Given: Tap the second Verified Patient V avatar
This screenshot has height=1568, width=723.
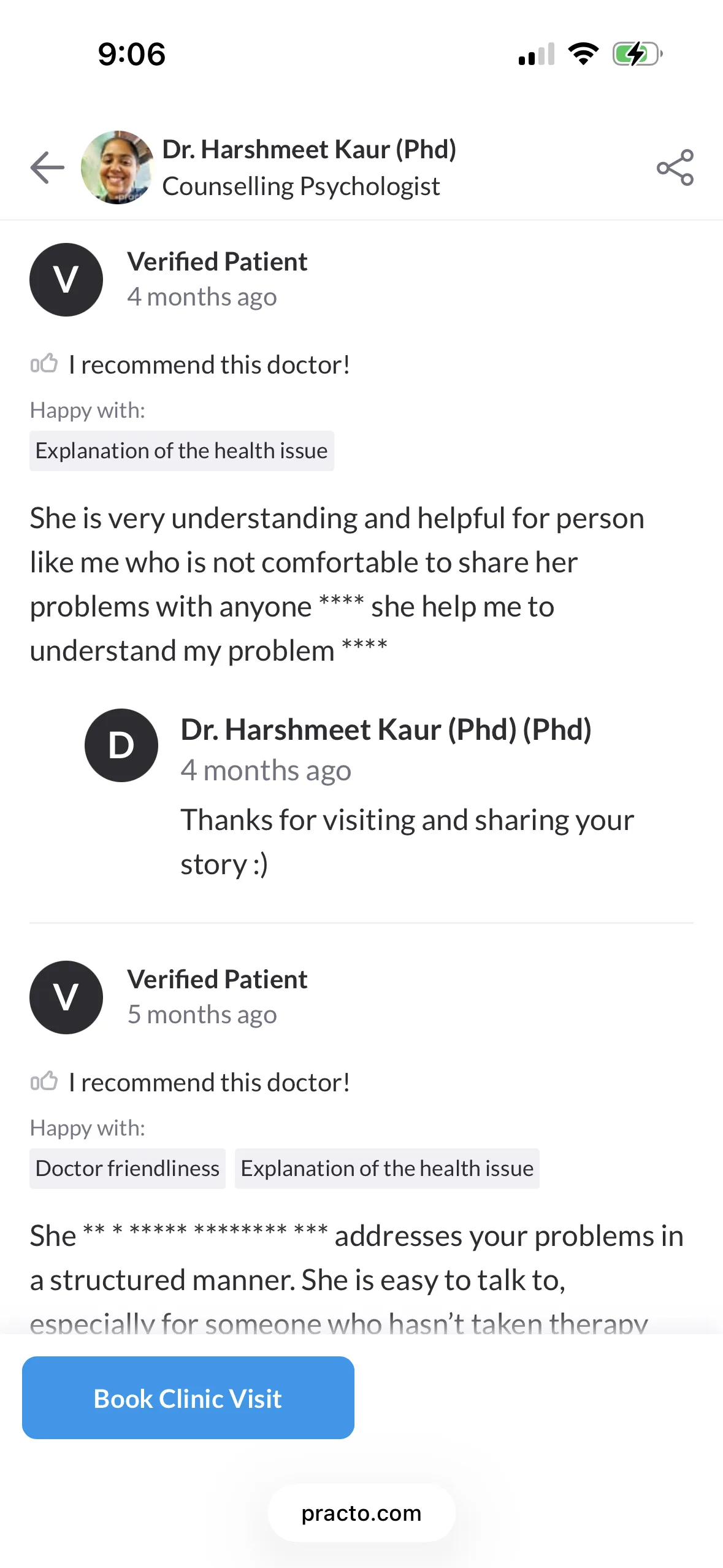Looking at the screenshot, I should (66, 997).
